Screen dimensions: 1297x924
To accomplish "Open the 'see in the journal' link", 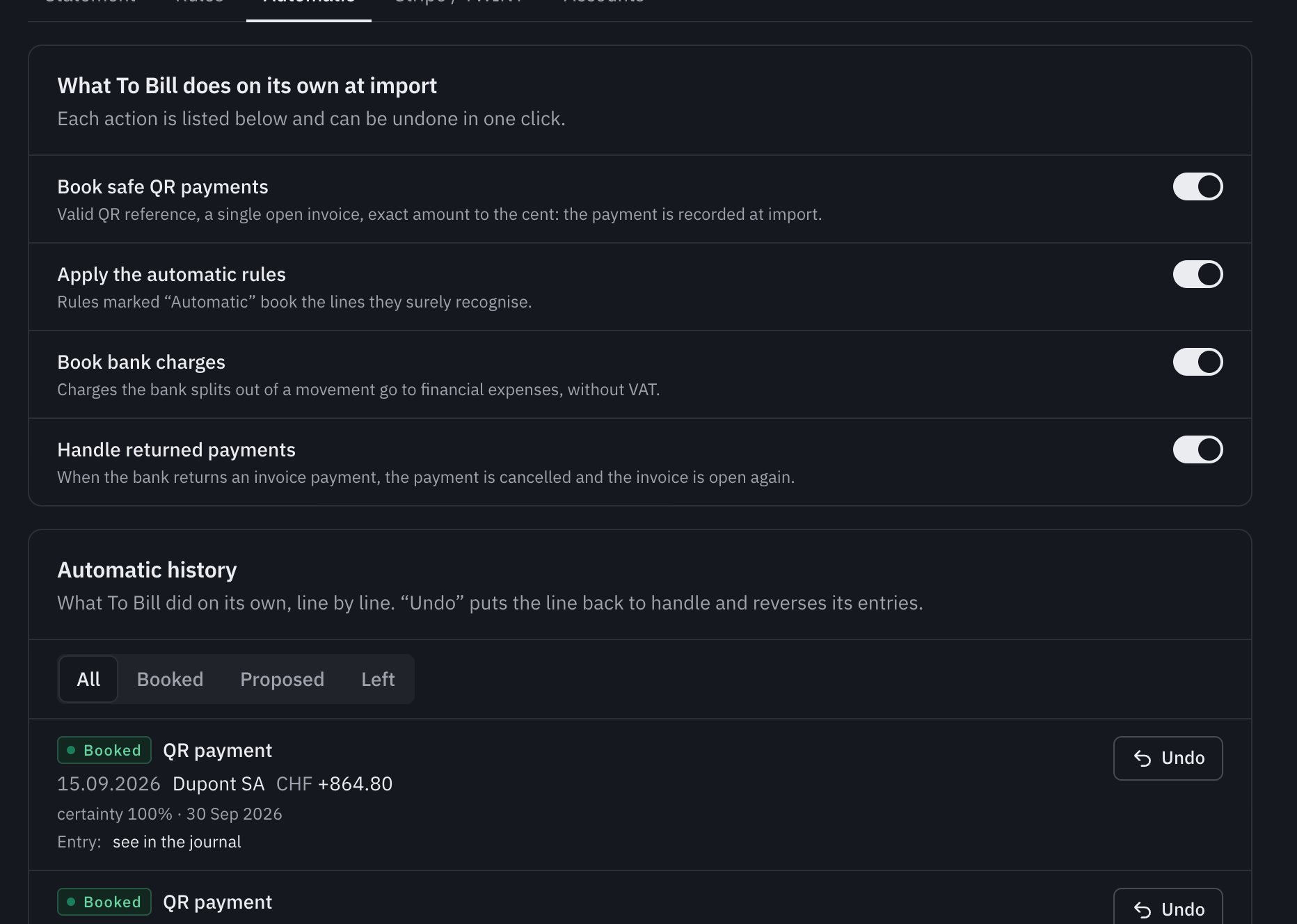I will (x=177, y=842).
